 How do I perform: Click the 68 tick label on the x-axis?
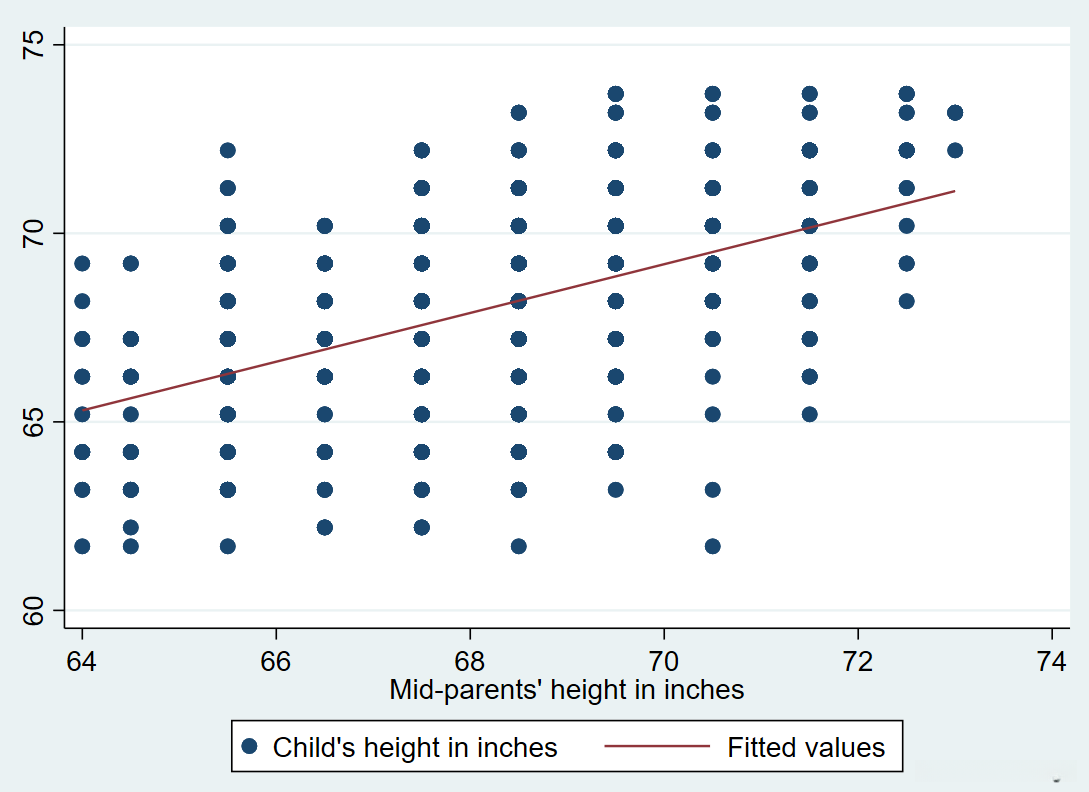pyautogui.click(x=470, y=660)
